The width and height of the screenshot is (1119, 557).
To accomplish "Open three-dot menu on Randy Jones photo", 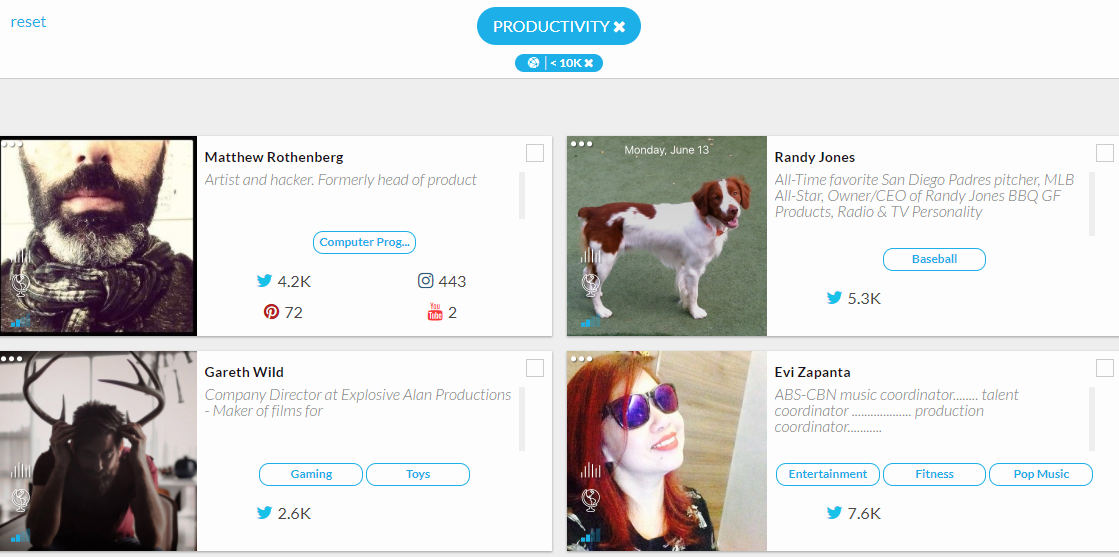I will point(582,144).
